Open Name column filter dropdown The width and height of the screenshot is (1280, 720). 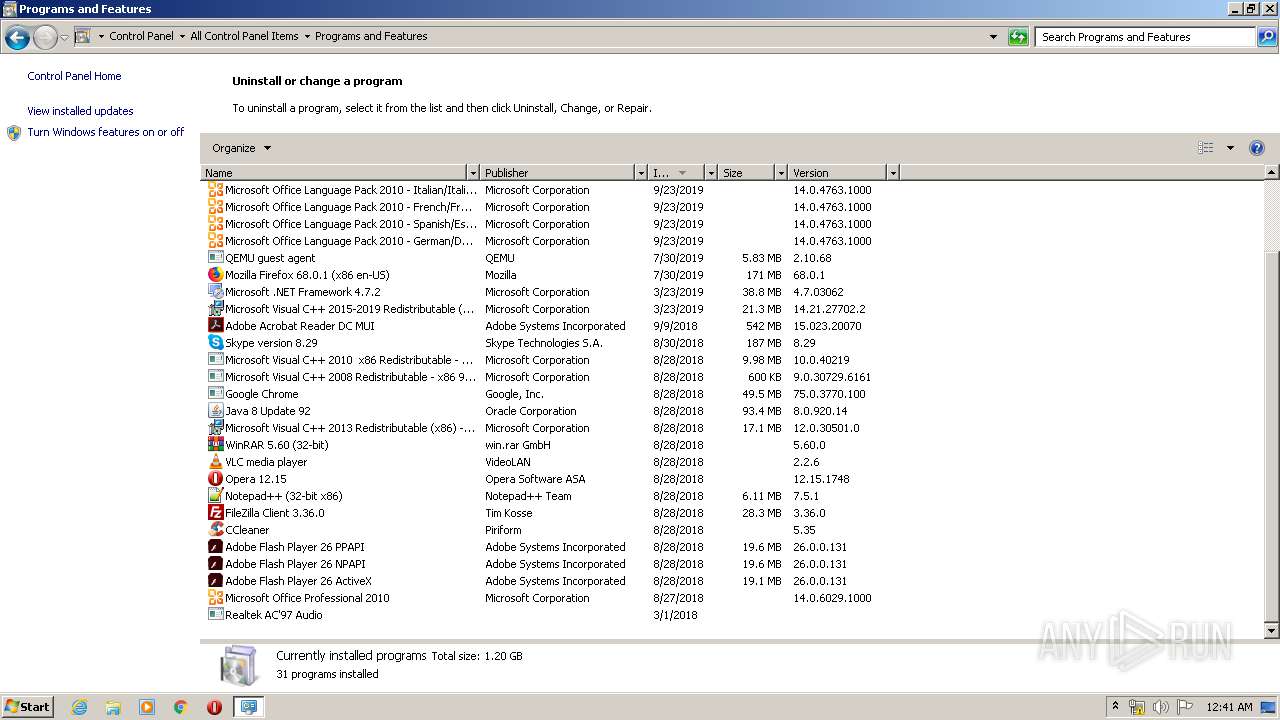pos(473,173)
